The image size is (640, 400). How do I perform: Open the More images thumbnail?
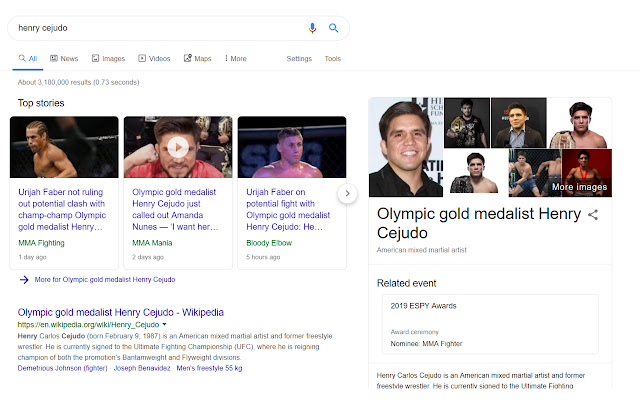578,173
